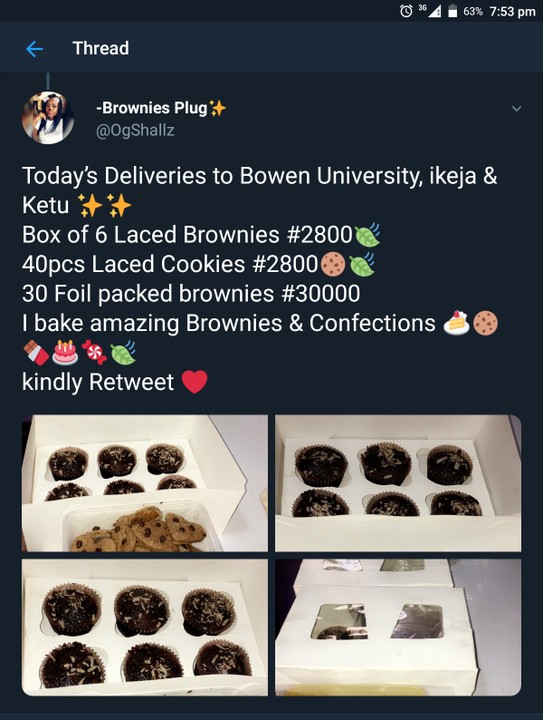
Task: Click the #2800 hashtag after Laced Brownies
Action: 319,235
